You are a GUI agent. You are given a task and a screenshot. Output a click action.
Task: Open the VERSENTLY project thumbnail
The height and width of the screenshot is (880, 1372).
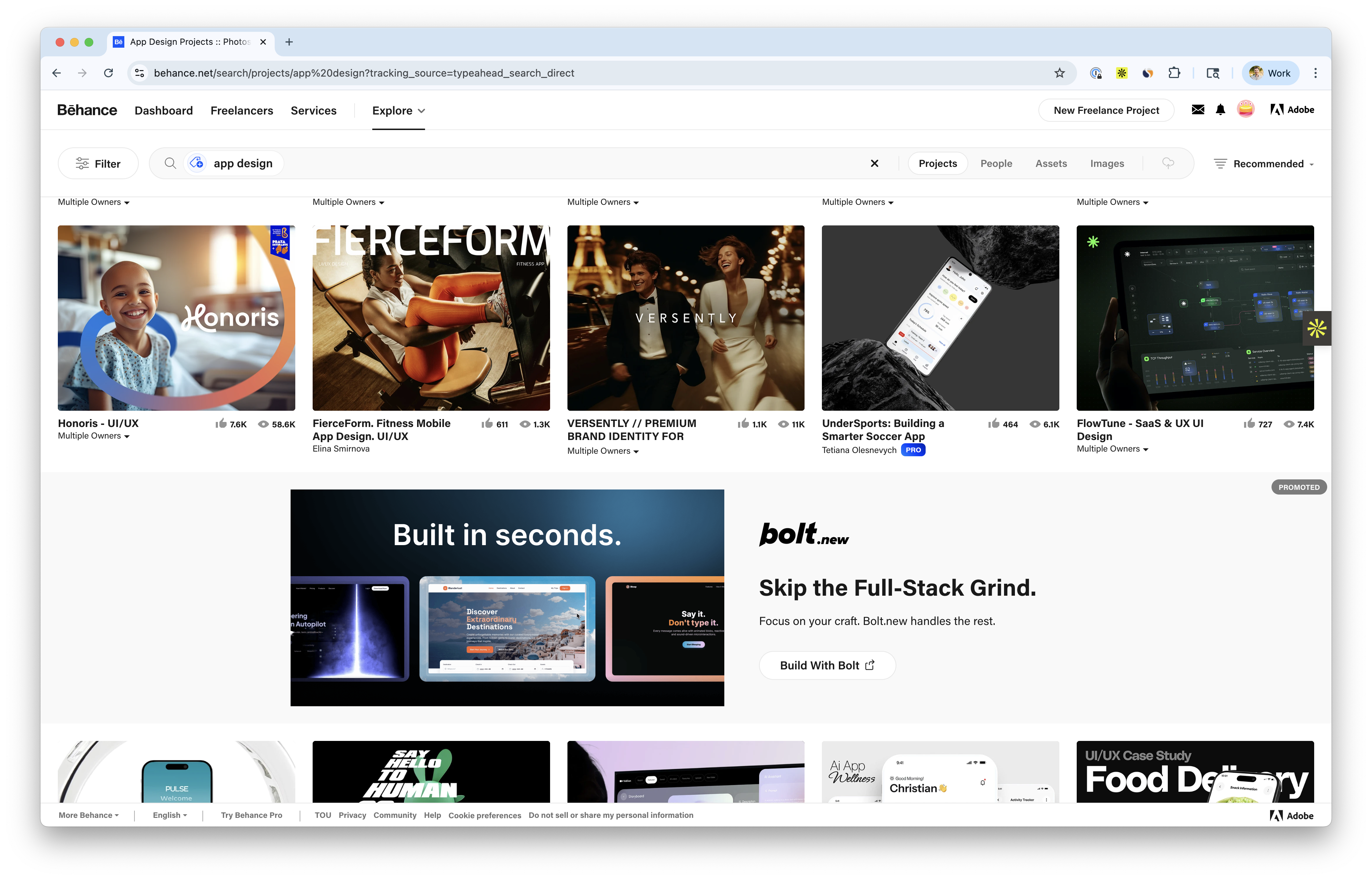tap(685, 318)
